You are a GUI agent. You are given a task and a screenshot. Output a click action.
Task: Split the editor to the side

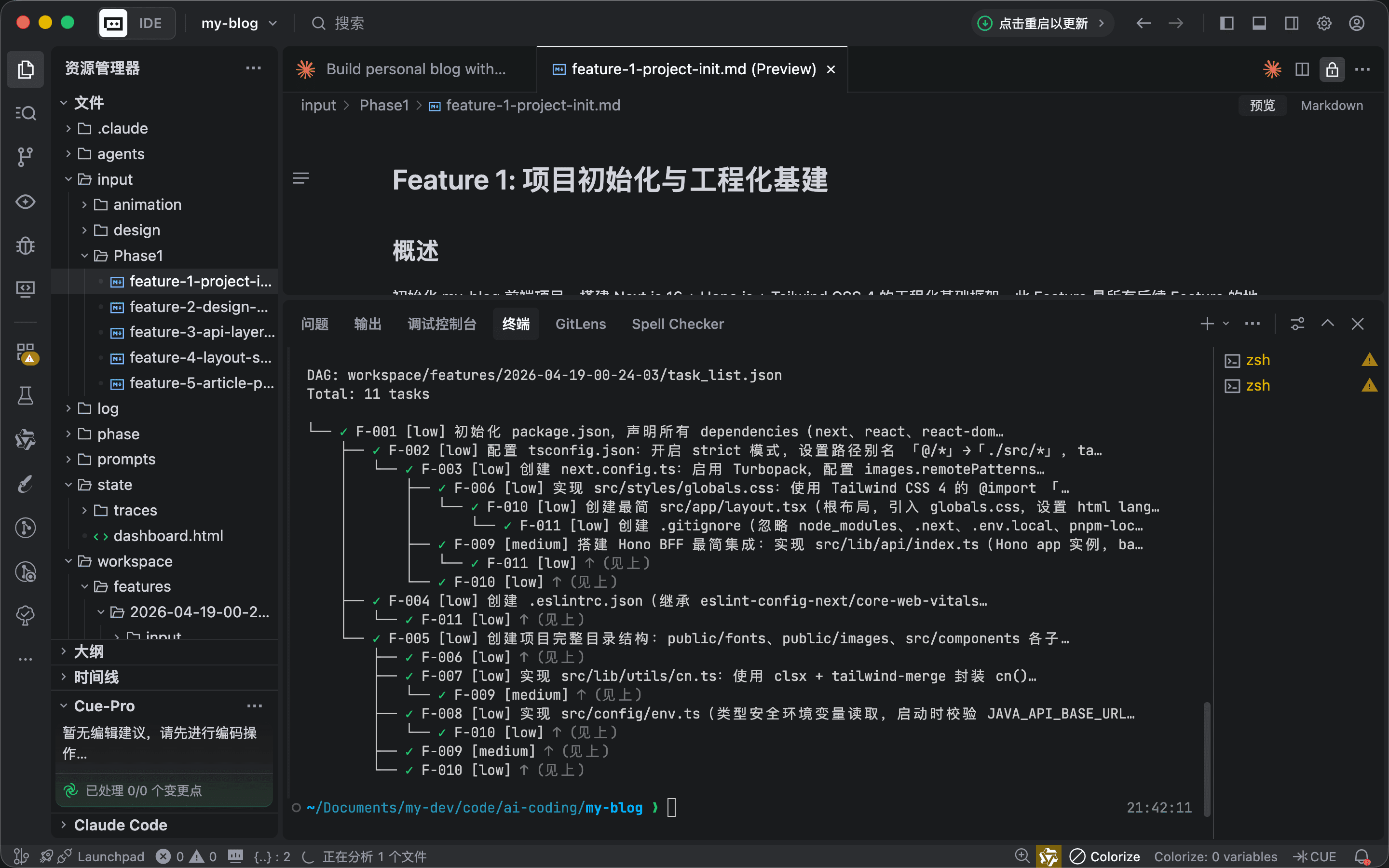pyautogui.click(x=1302, y=69)
